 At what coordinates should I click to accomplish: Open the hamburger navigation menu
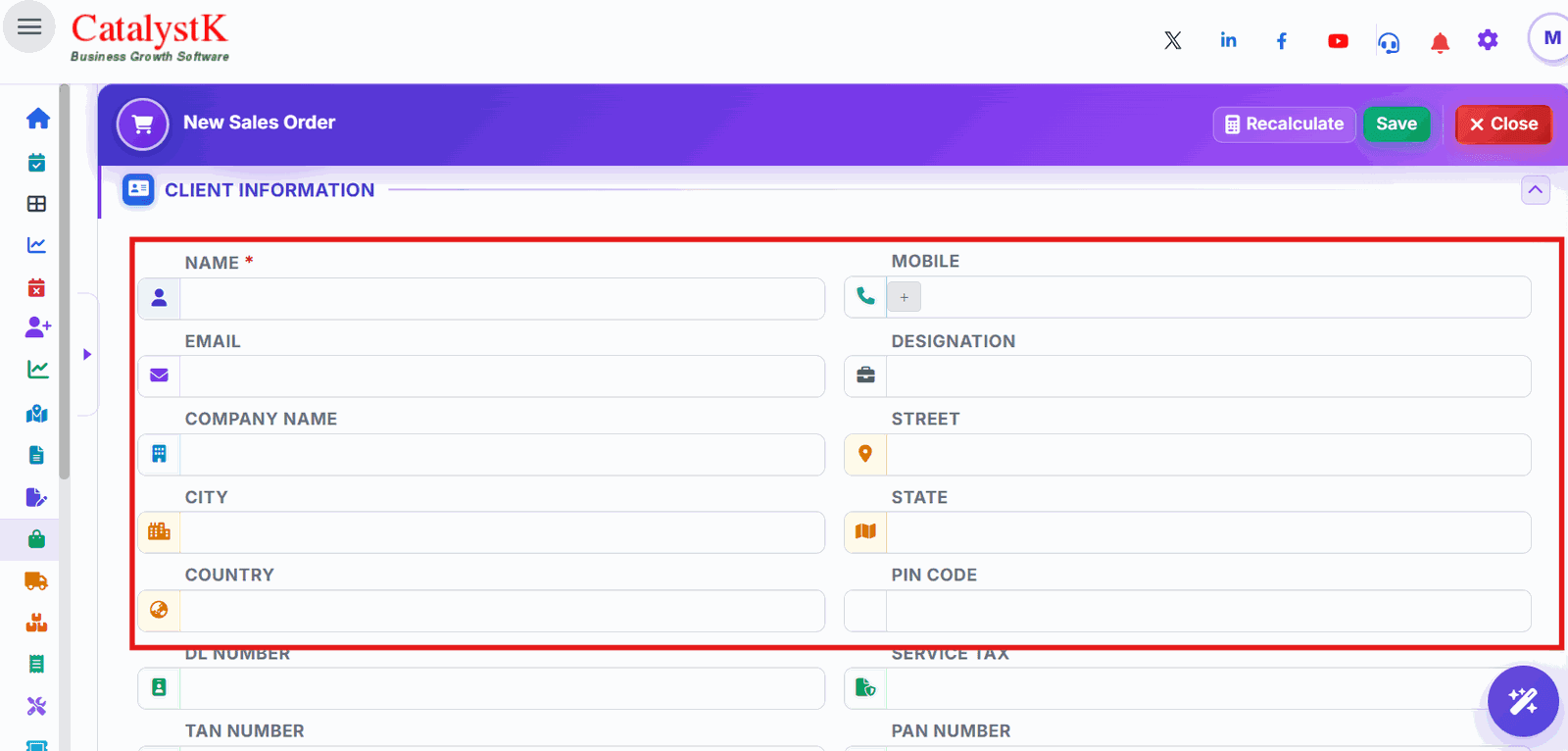pos(29,26)
